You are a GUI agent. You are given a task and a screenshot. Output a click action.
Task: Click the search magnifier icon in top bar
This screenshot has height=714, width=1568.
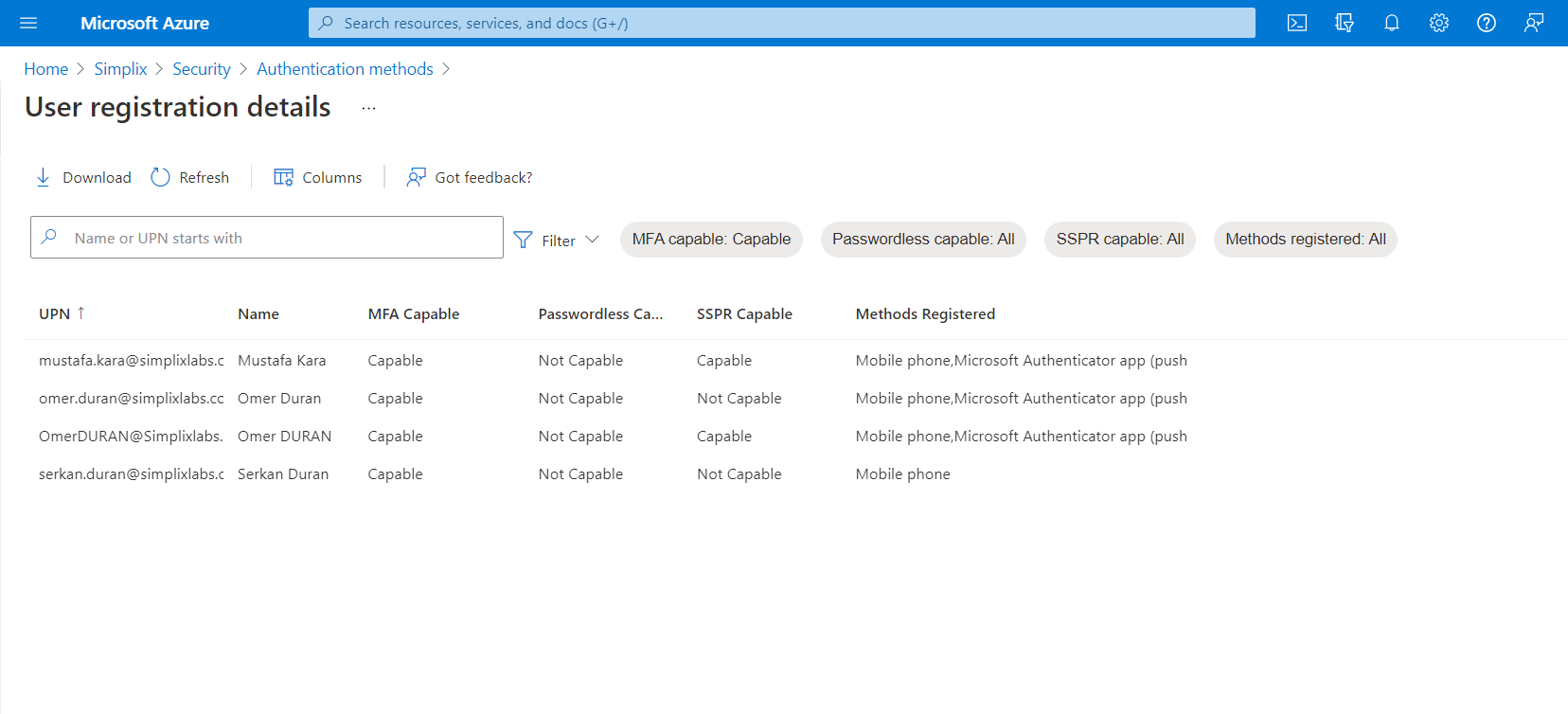[326, 23]
